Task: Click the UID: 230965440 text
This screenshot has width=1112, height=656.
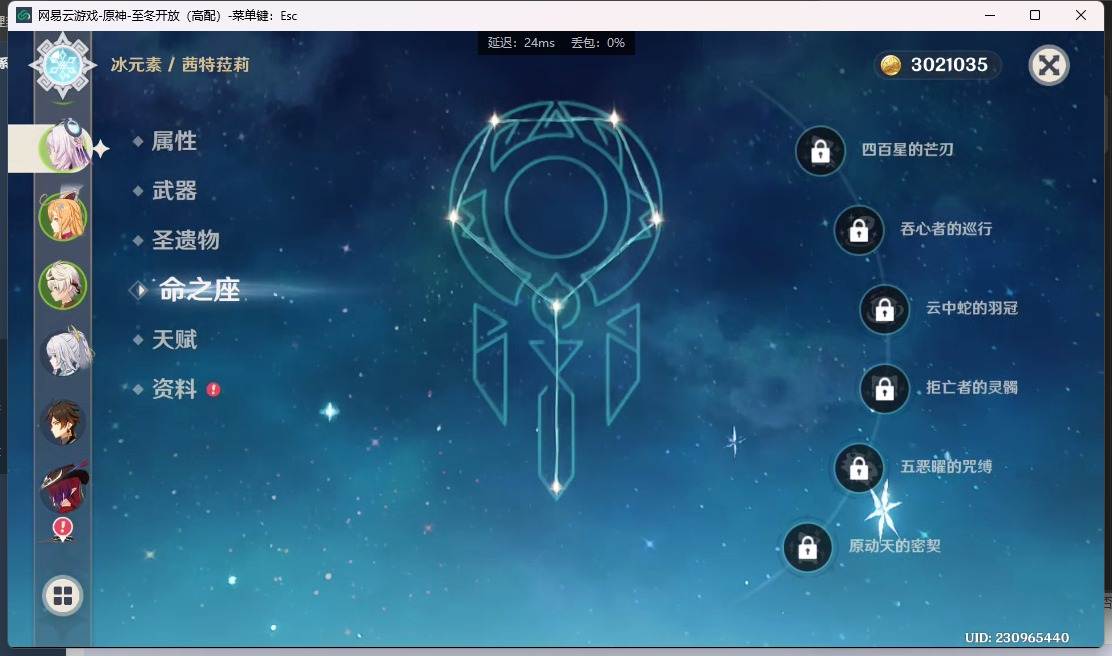Action: [1016, 638]
